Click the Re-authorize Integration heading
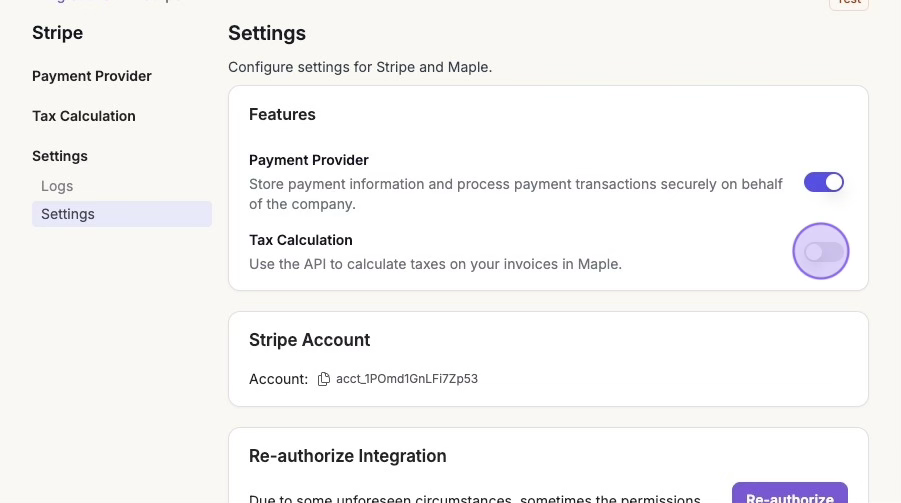The width and height of the screenshot is (901, 503). (347, 456)
